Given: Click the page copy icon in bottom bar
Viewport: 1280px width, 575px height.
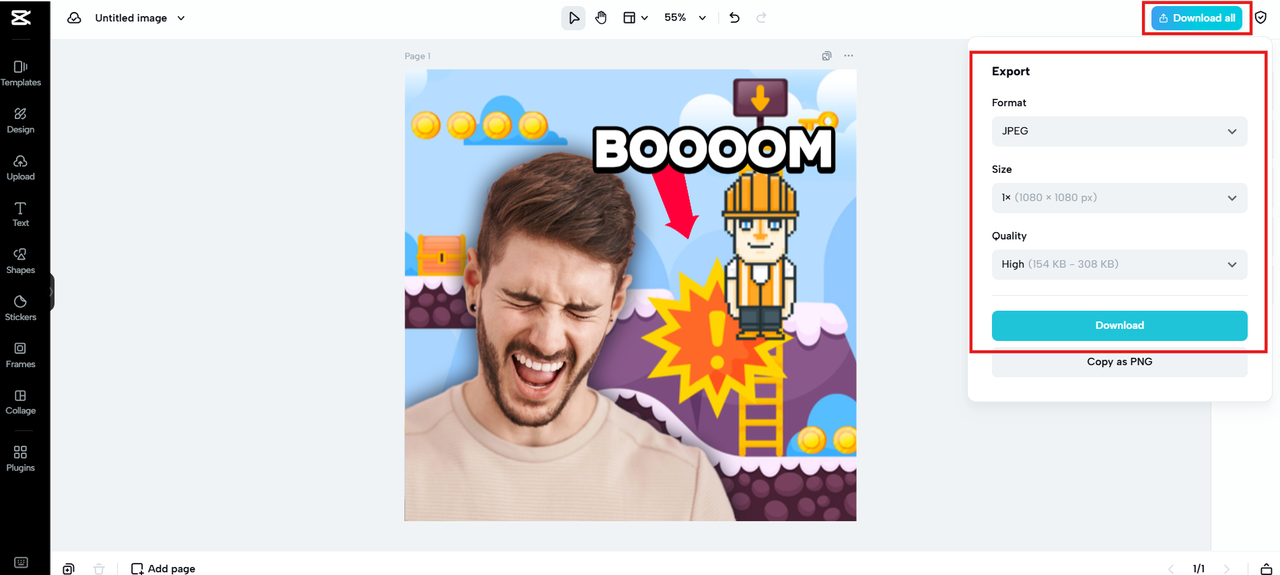Looking at the screenshot, I should coord(68,568).
